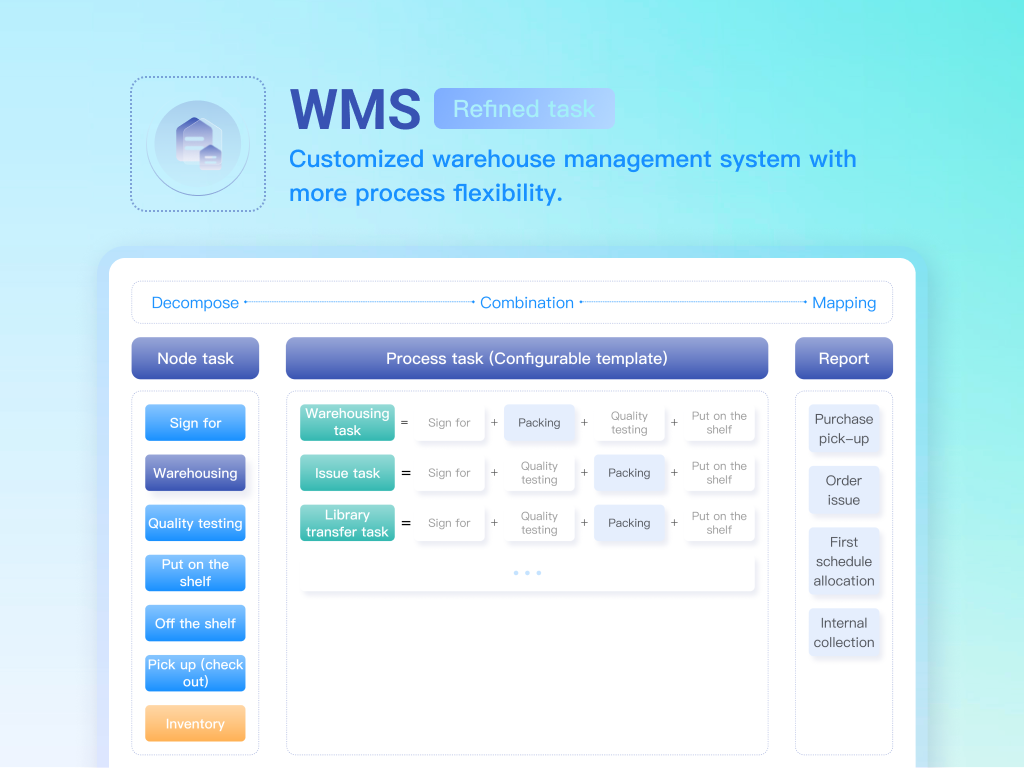
Task: Select the orange Inventory node
Action: click(x=195, y=724)
